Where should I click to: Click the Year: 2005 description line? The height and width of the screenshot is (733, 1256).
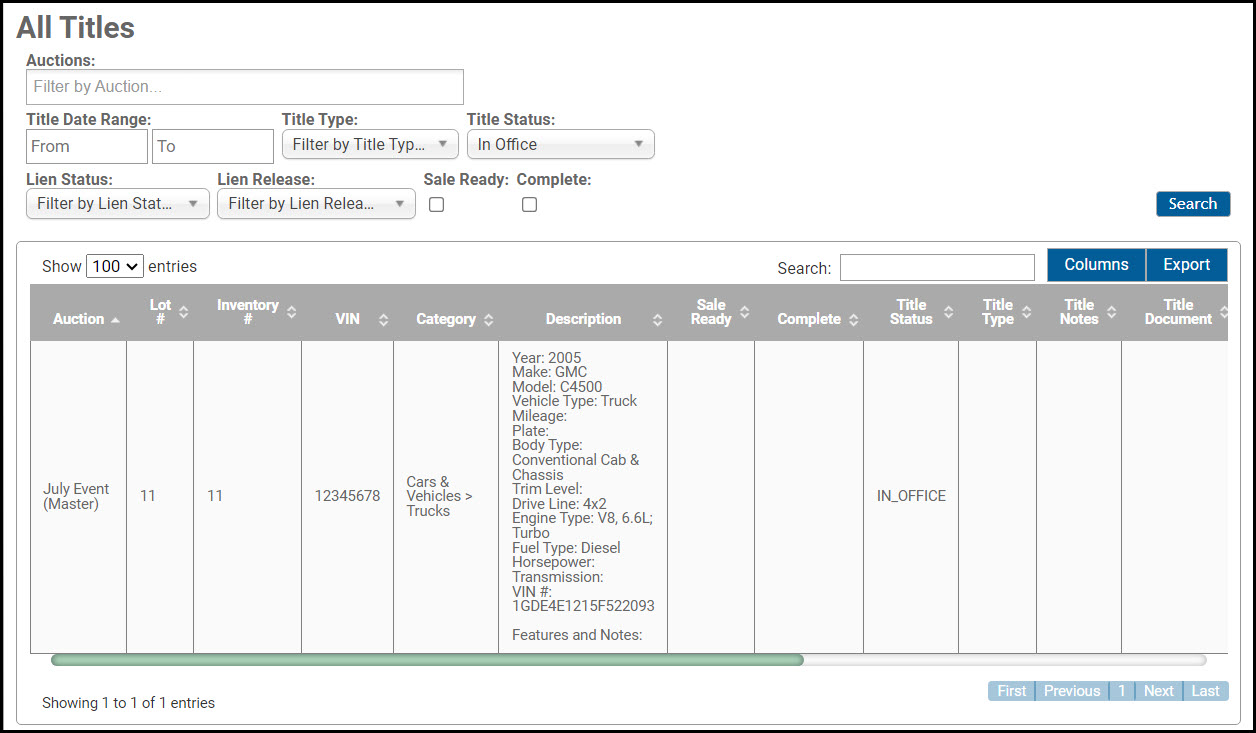tap(546, 357)
